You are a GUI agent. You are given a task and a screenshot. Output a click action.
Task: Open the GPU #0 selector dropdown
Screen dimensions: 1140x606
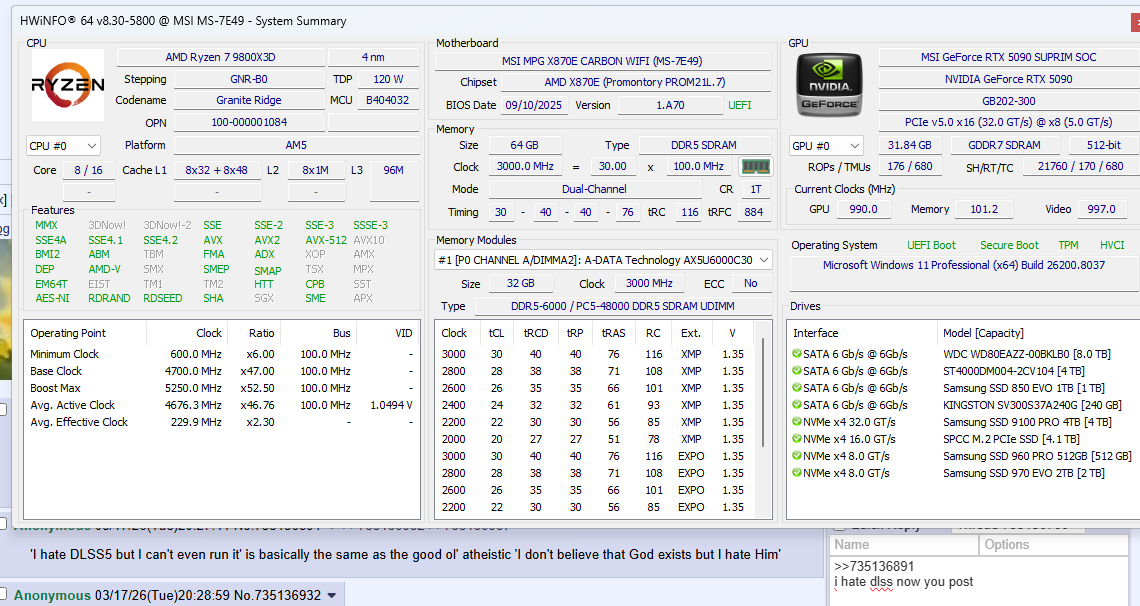tap(826, 146)
